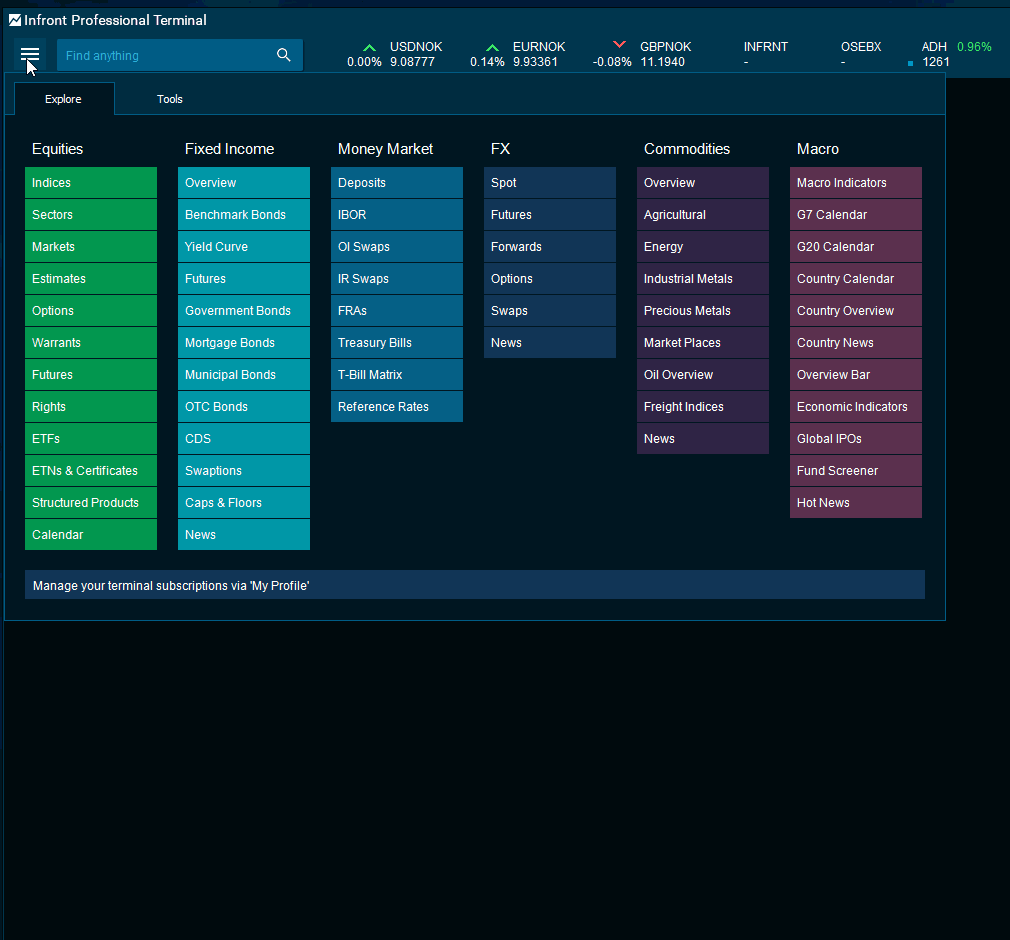Viewport: 1010px width, 940px height.
Task: Click the EURNOK green up arrow
Action: tap(492, 47)
